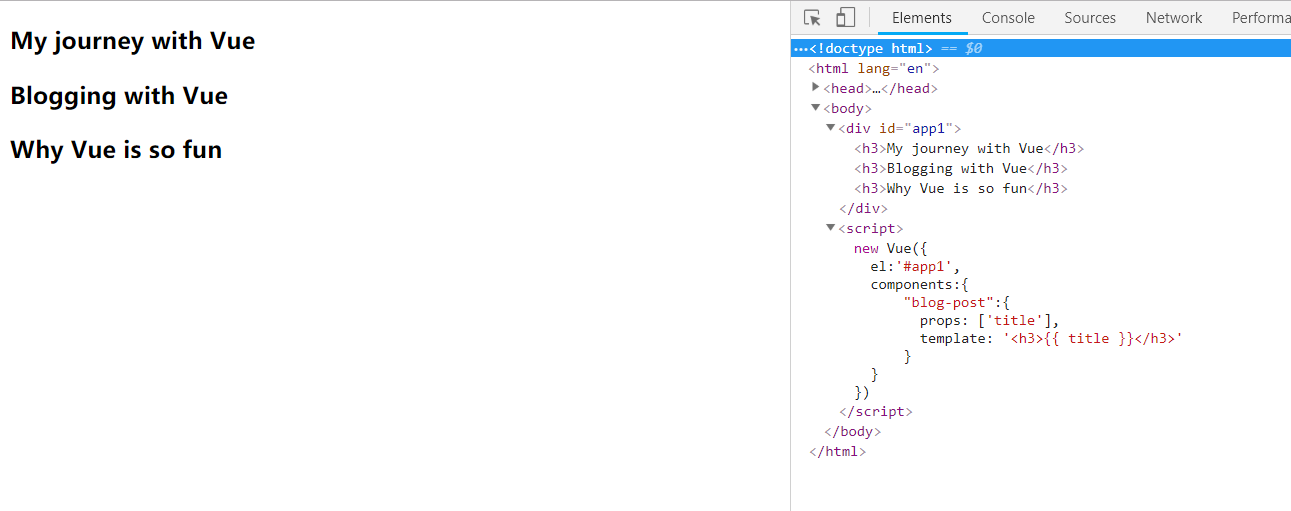Click the 'Why Vue is so fun' heading

(116, 150)
